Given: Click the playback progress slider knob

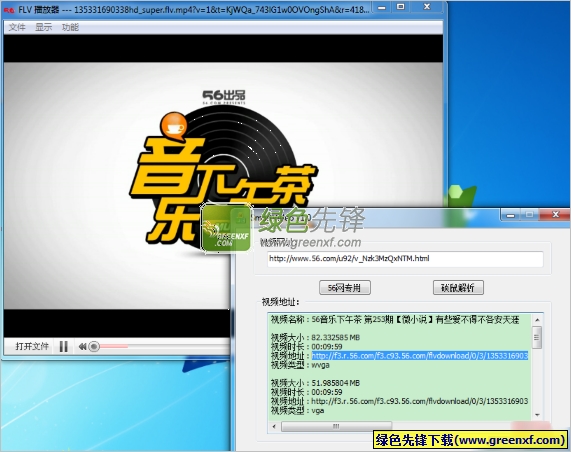Looking at the screenshot, I should [x=94, y=346].
